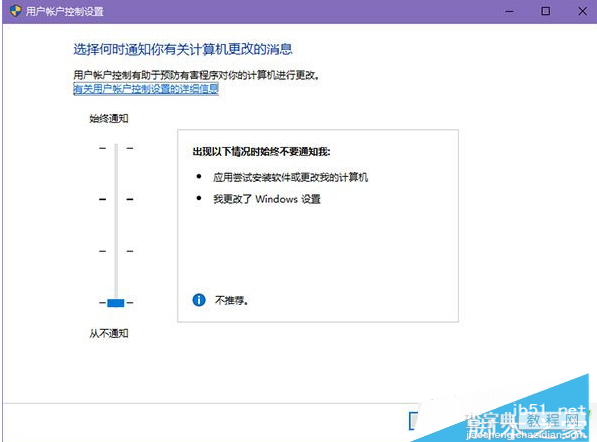The width and height of the screenshot is (597, 442).
Task: Open the UAC settings detailed info link
Action: click(146, 89)
